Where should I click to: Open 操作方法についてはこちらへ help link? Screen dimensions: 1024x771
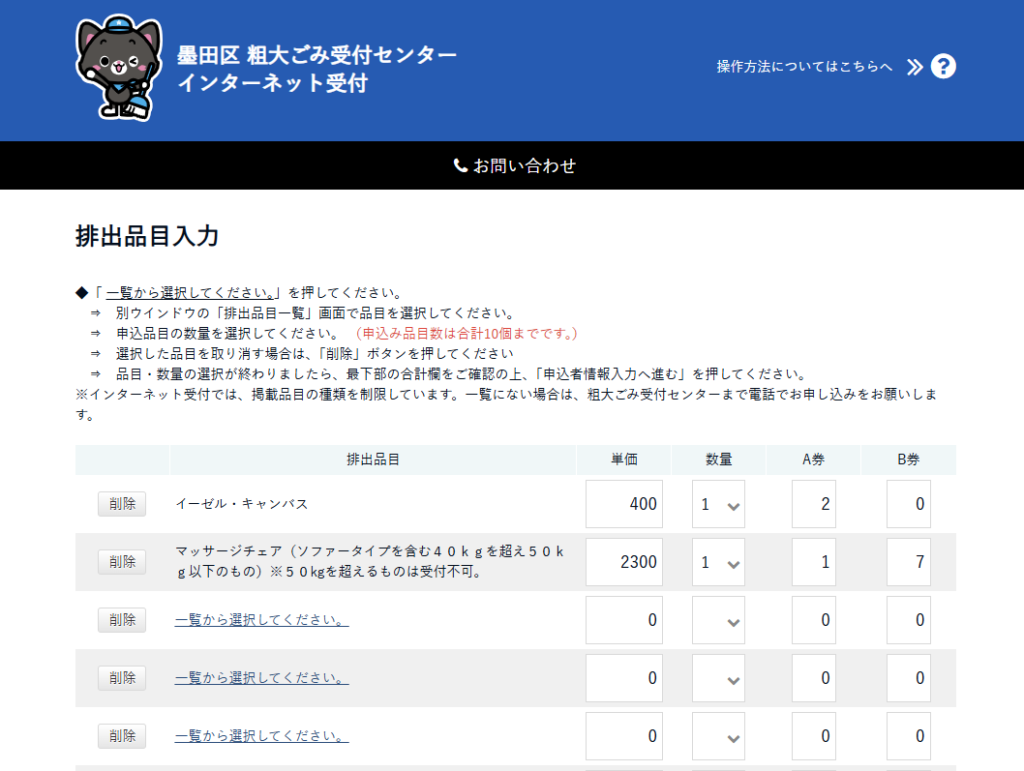(x=804, y=67)
